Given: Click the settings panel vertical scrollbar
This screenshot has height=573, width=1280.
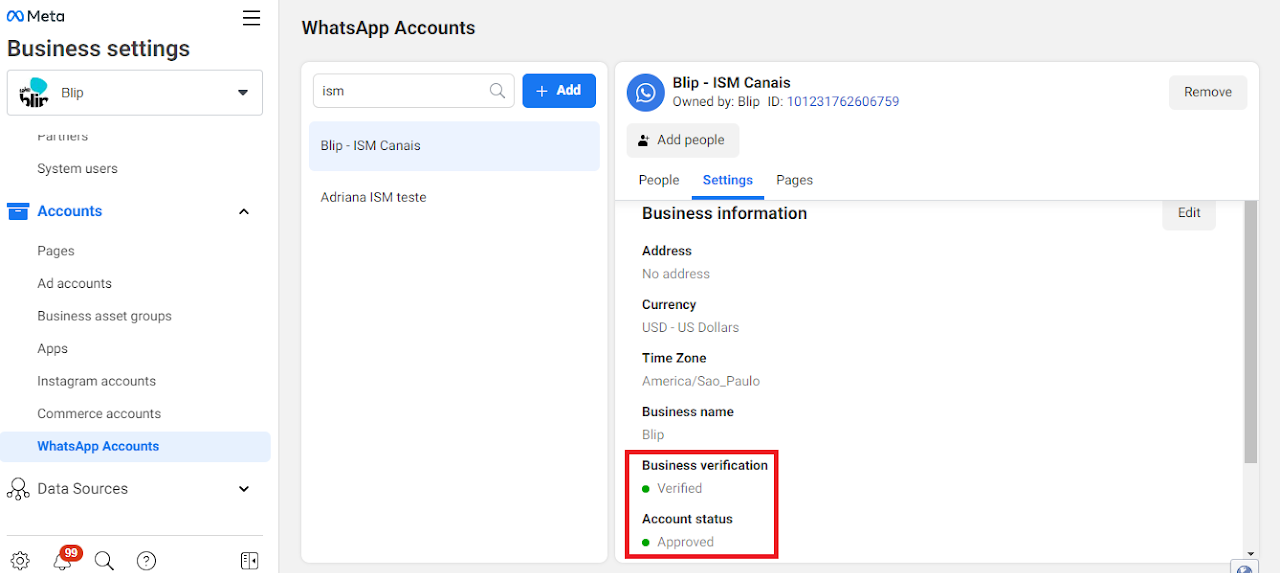Looking at the screenshot, I should coord(1250,330).
